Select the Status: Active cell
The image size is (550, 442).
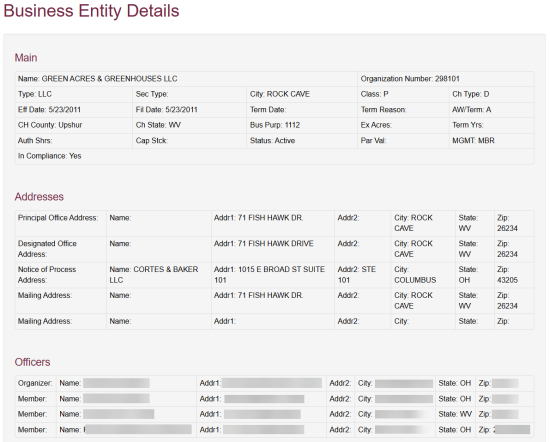pos(302,141)
